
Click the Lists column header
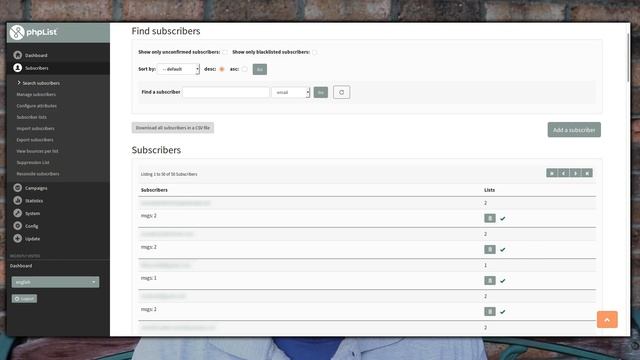(x=489, y=190)
